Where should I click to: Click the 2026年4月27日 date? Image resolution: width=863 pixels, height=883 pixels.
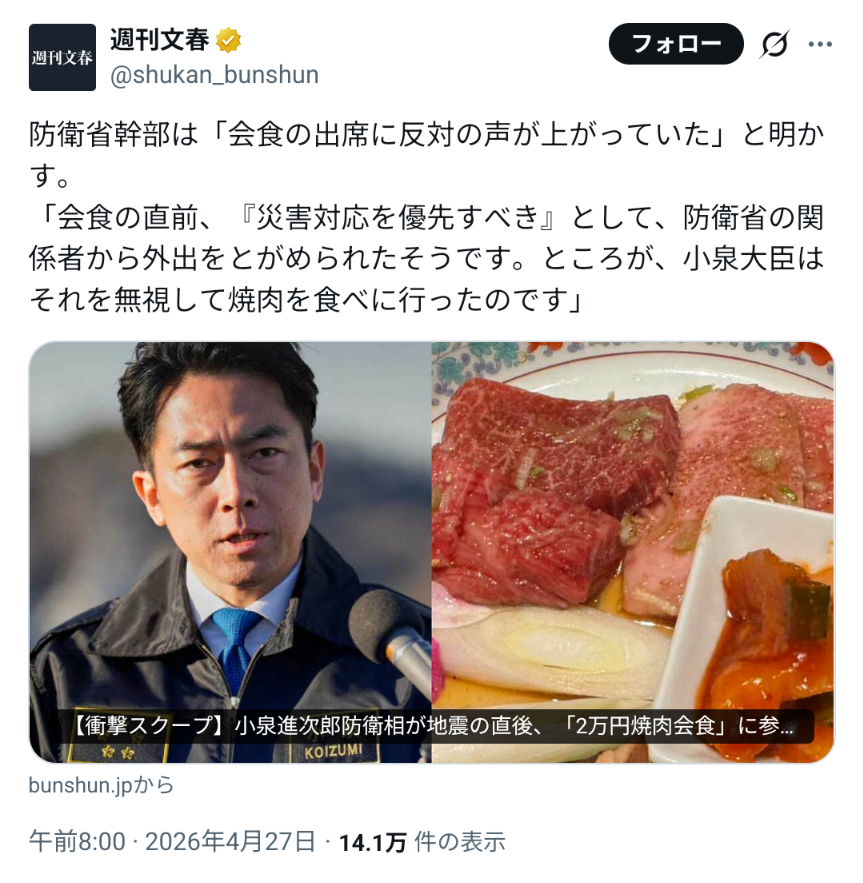click(x=230, y=842)
